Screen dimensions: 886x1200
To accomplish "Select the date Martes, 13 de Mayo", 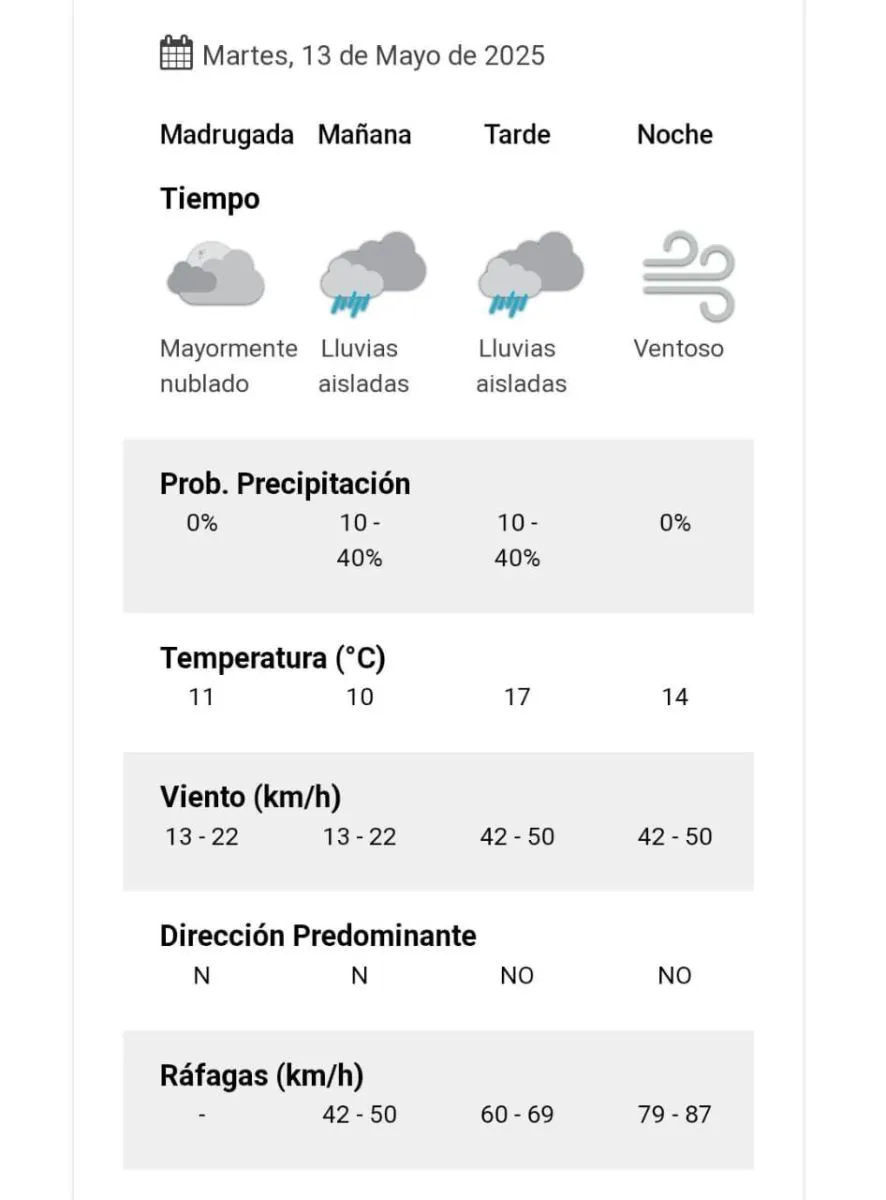I will pyautogui.click(x=373, y=55).
